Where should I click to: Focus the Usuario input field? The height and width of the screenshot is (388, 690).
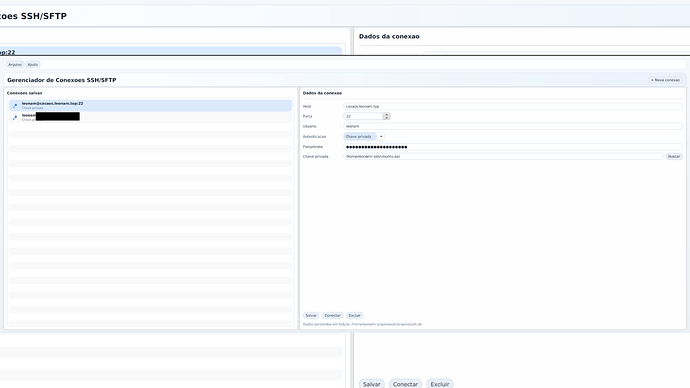(x=513, y=126)
